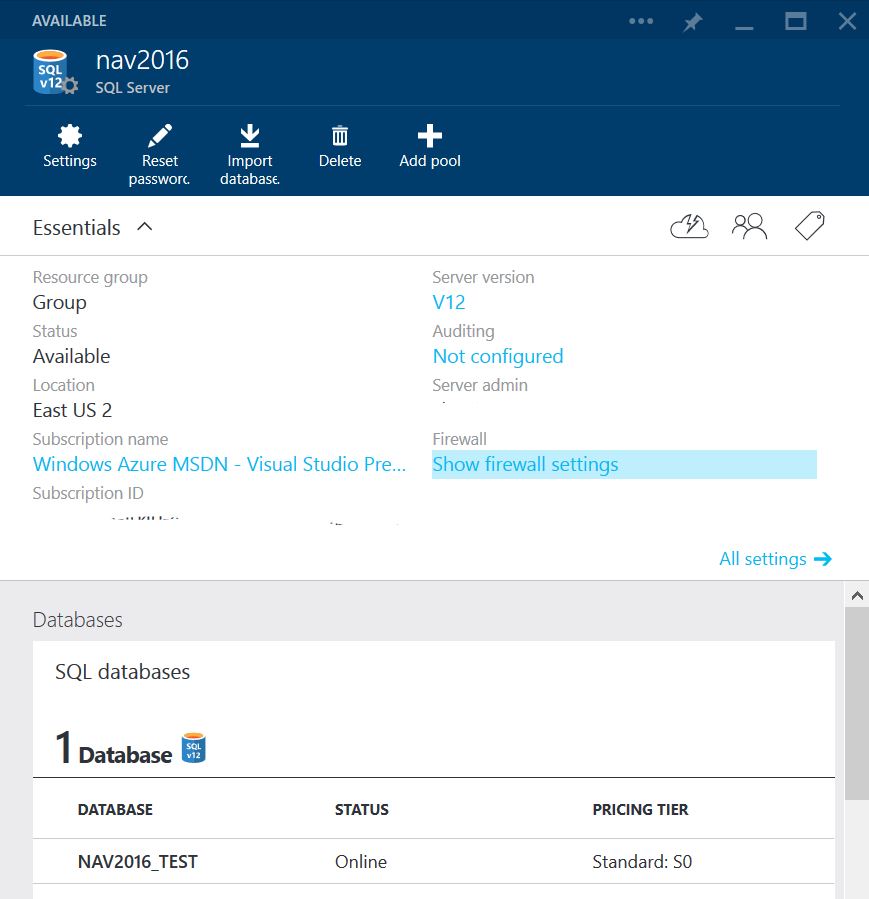Click the 1 Database count text

tap(113, 748)
